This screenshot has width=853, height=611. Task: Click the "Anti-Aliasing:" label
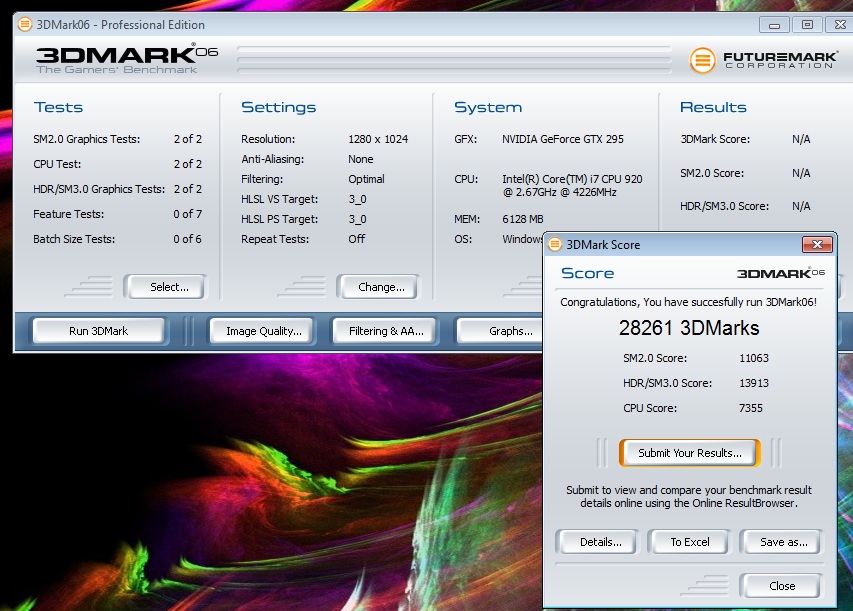coord(273,159)
